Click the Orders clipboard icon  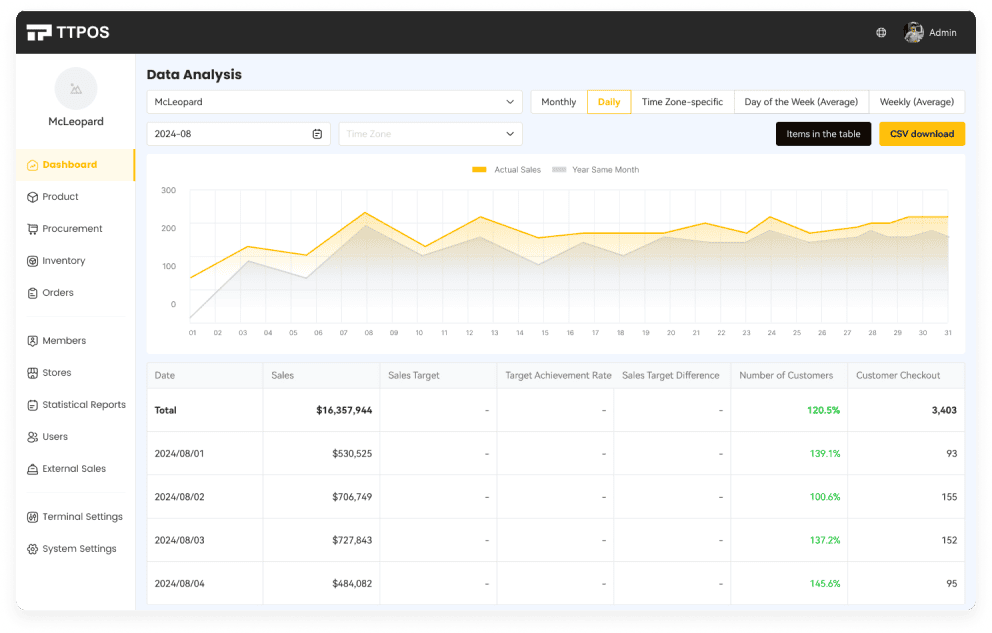pos(32,293)
